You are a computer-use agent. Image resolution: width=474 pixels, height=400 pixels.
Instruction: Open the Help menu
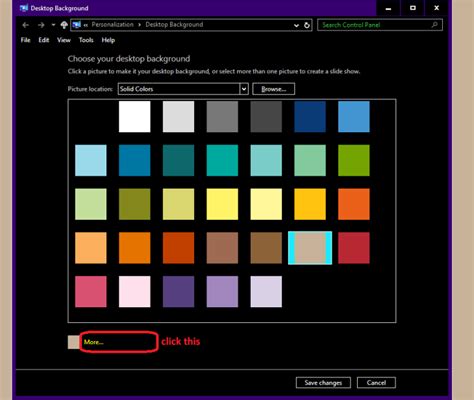108,40
